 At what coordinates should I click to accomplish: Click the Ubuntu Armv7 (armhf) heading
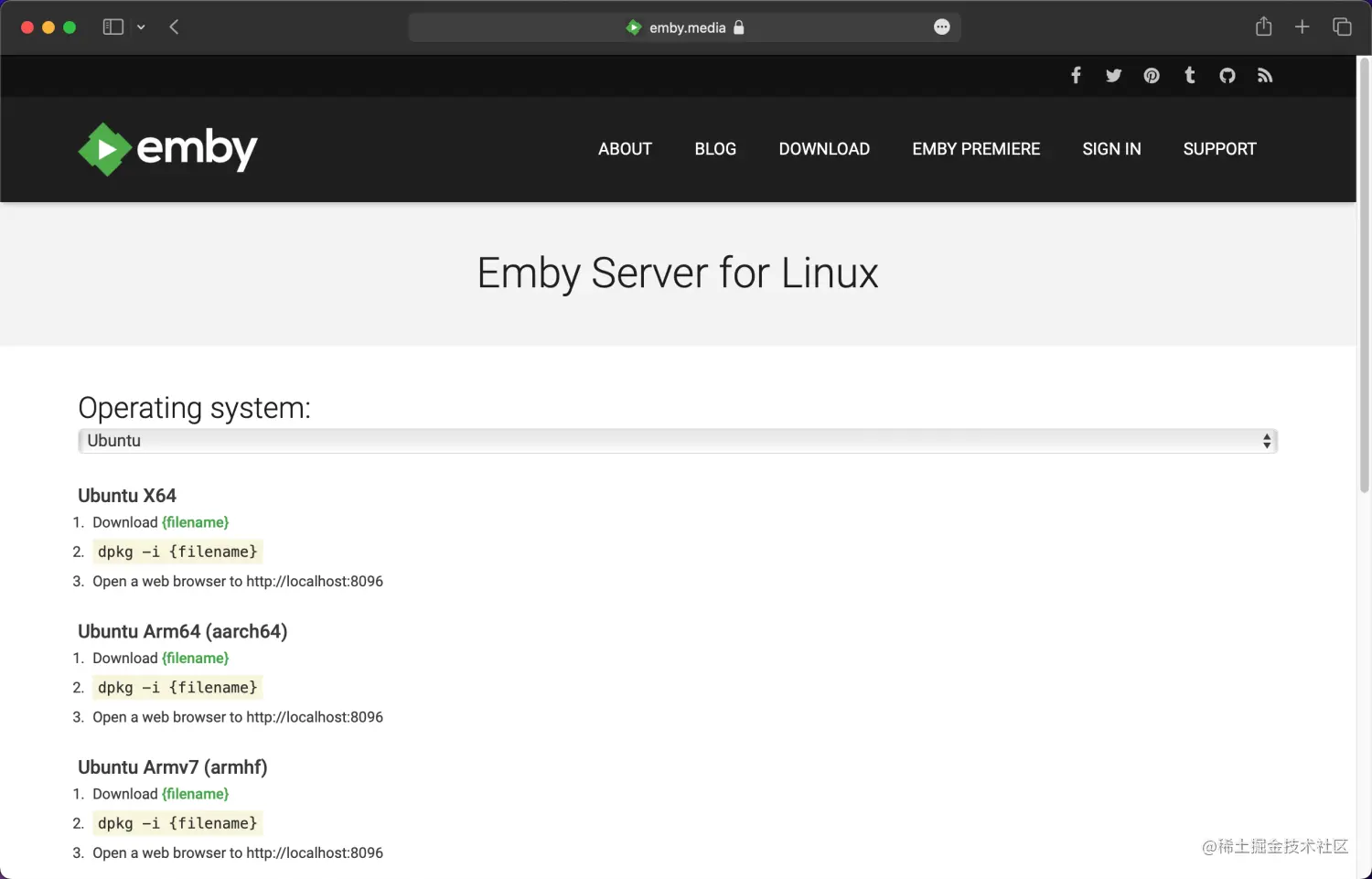173,767
